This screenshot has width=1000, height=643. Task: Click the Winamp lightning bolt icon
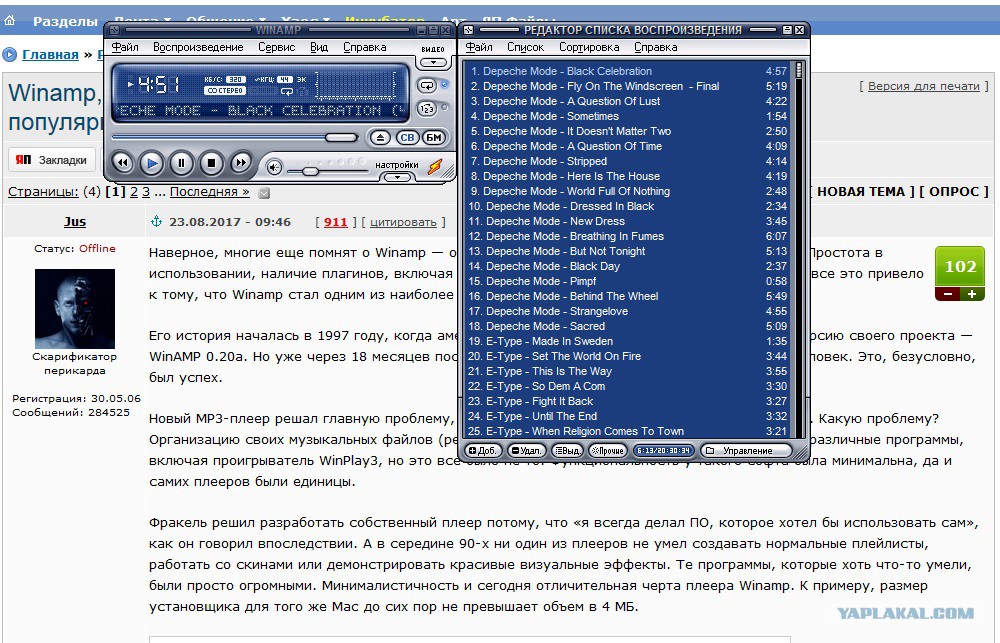click(x=435, y=166)
